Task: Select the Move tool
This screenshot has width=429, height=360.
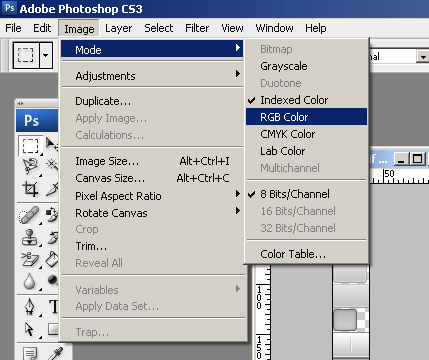Action: pyautogui.click(x=51, y=144)
